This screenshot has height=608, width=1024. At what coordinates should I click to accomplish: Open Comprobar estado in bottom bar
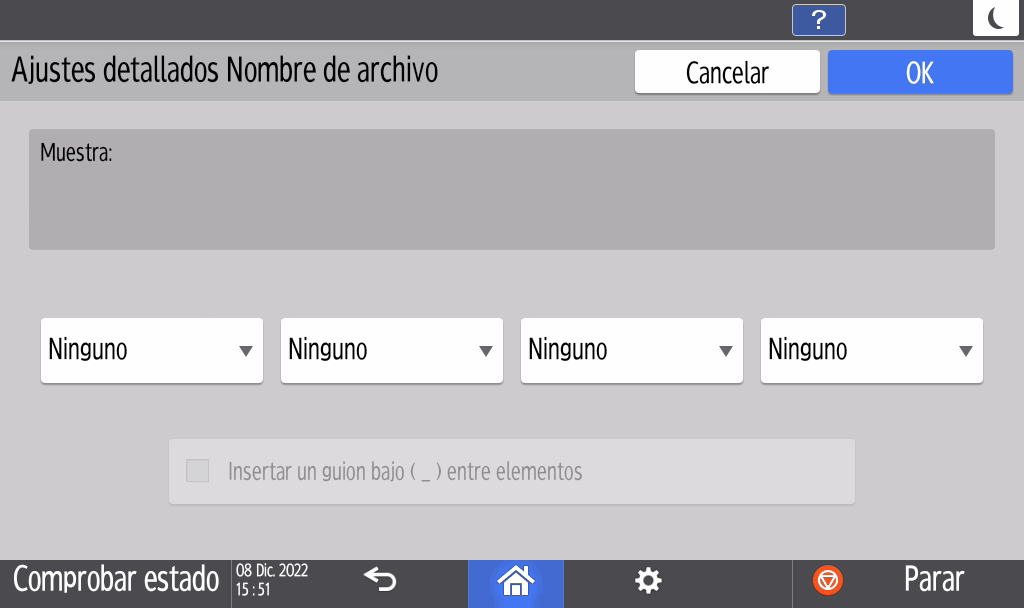116,580
